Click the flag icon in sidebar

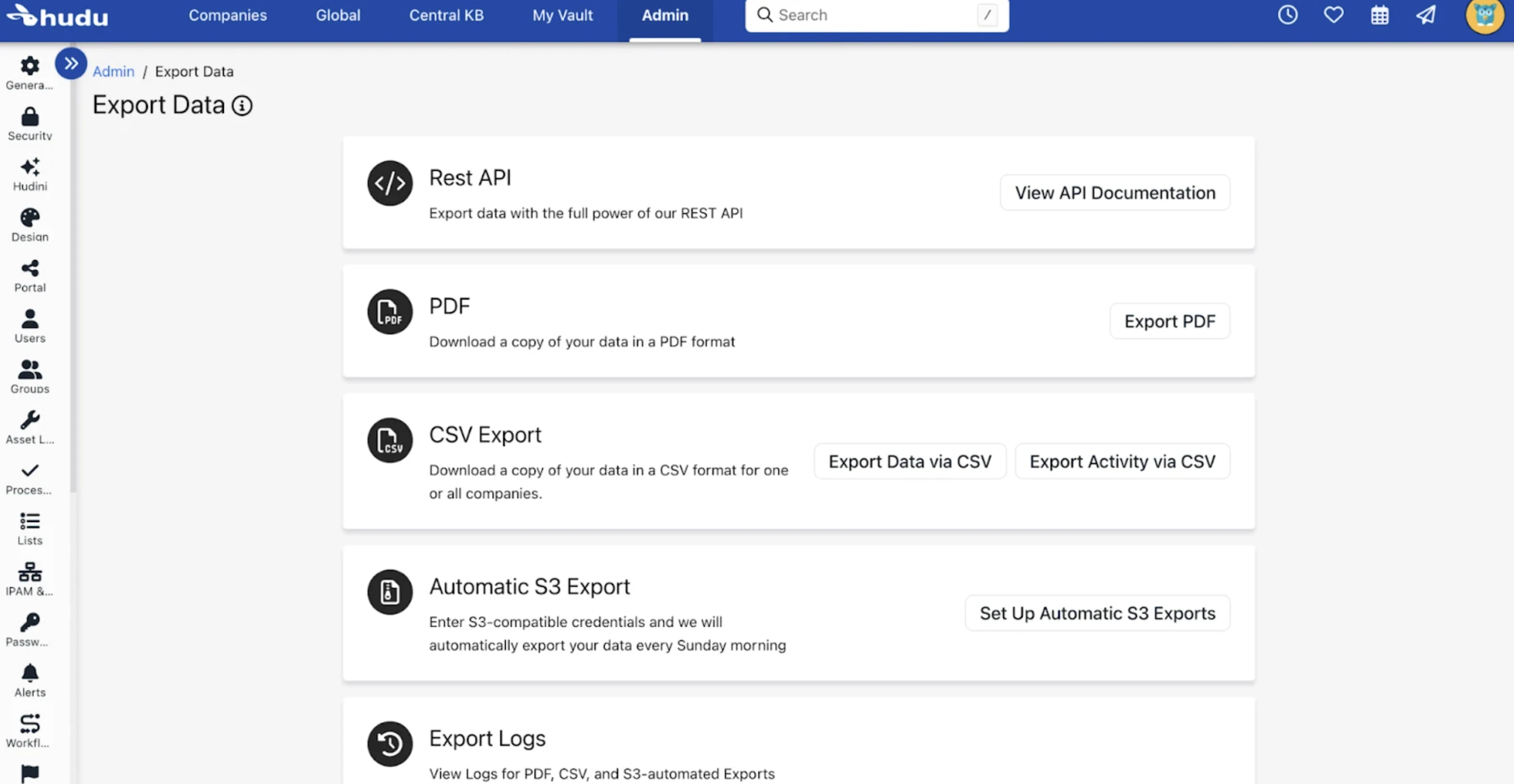point(30,774)
